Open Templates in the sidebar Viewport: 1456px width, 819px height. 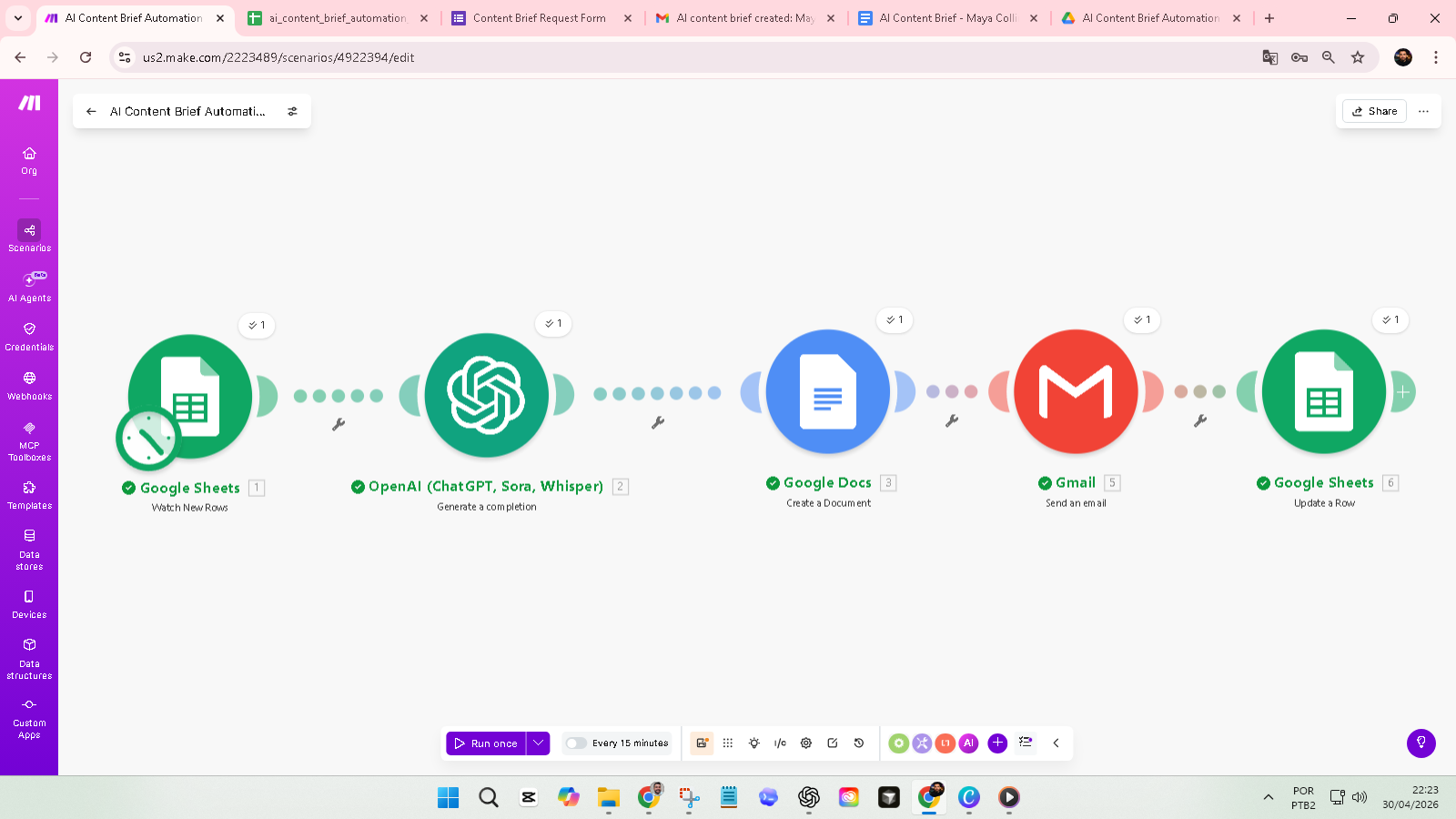pyautogui.click(x=29, y=494)
